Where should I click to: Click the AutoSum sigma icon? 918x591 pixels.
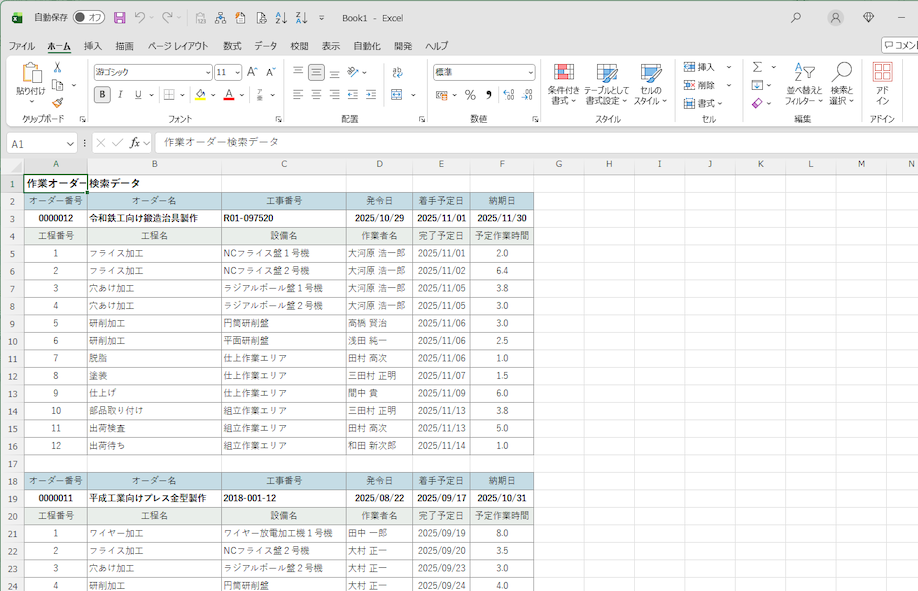[758, 67]
